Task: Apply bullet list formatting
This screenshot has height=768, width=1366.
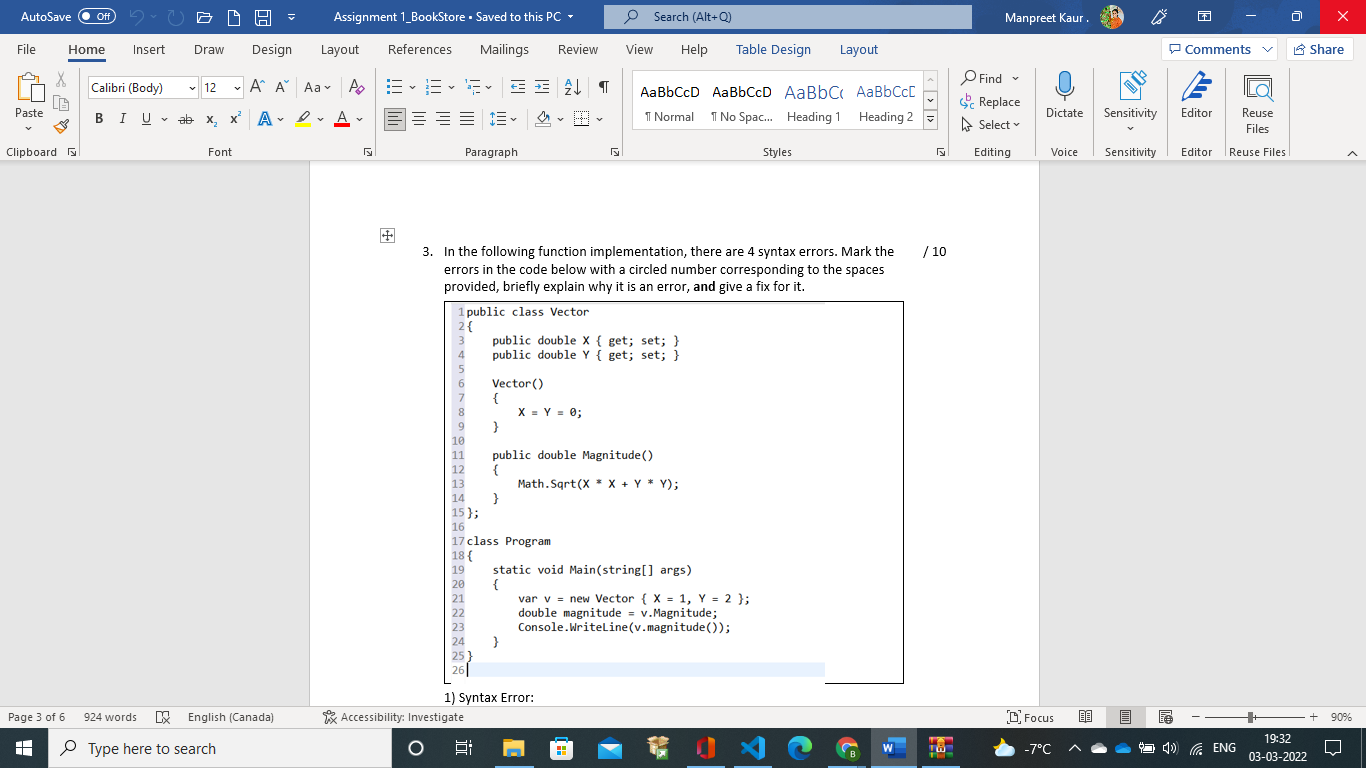Action: pos(394,88)
